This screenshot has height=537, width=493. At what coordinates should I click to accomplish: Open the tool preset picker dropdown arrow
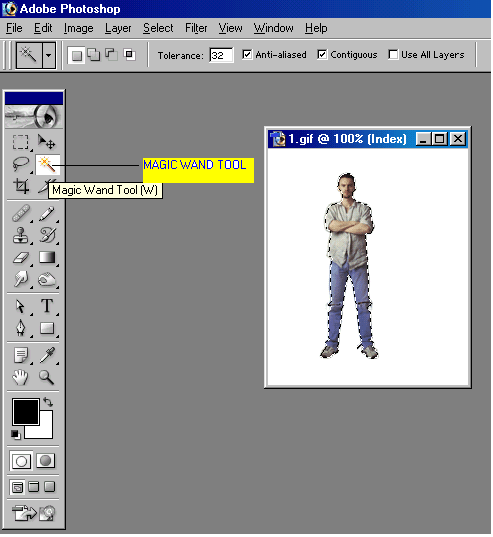tap(49, 55)
